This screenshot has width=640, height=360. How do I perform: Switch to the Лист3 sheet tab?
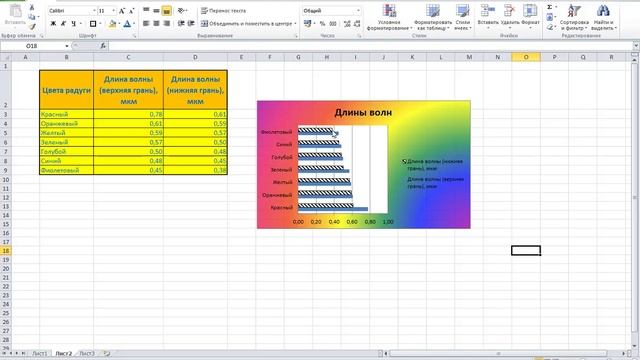tap(87, 353)
